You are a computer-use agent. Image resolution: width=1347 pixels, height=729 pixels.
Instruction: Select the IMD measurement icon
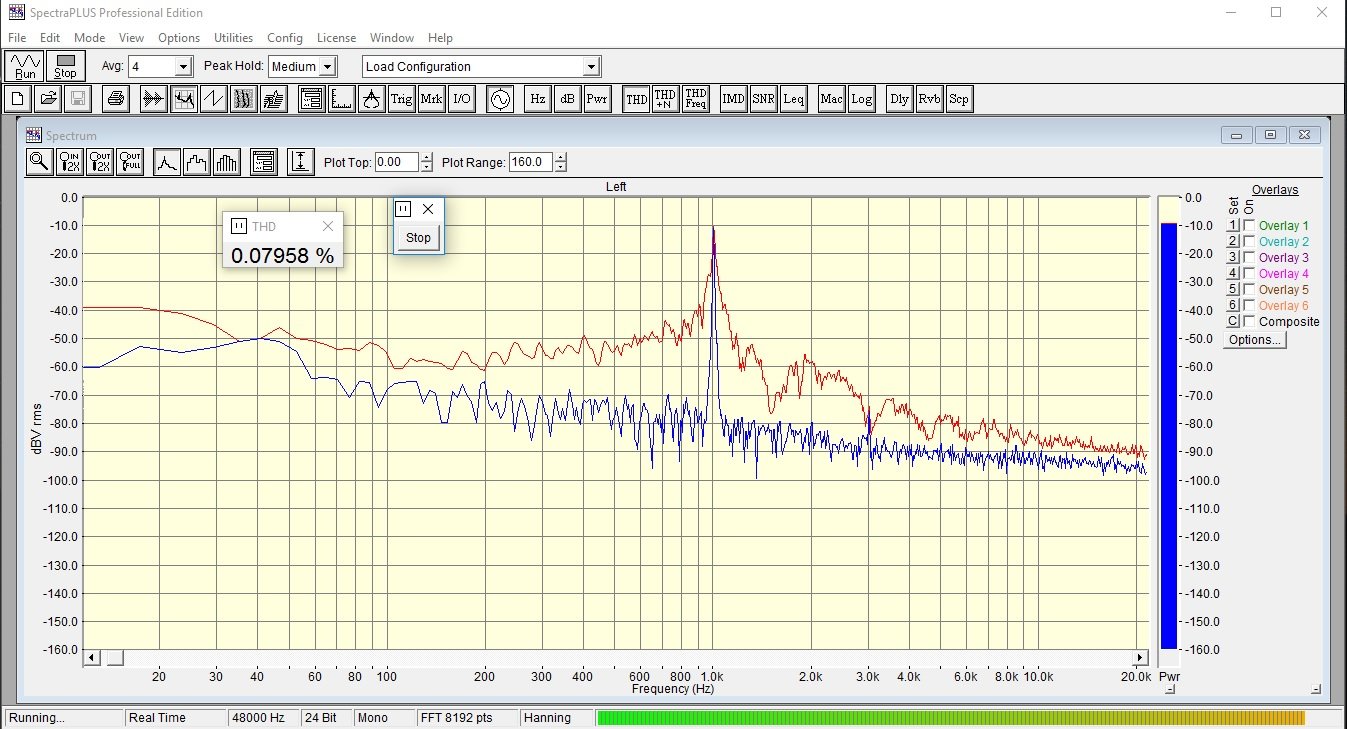tap(733, 99)
